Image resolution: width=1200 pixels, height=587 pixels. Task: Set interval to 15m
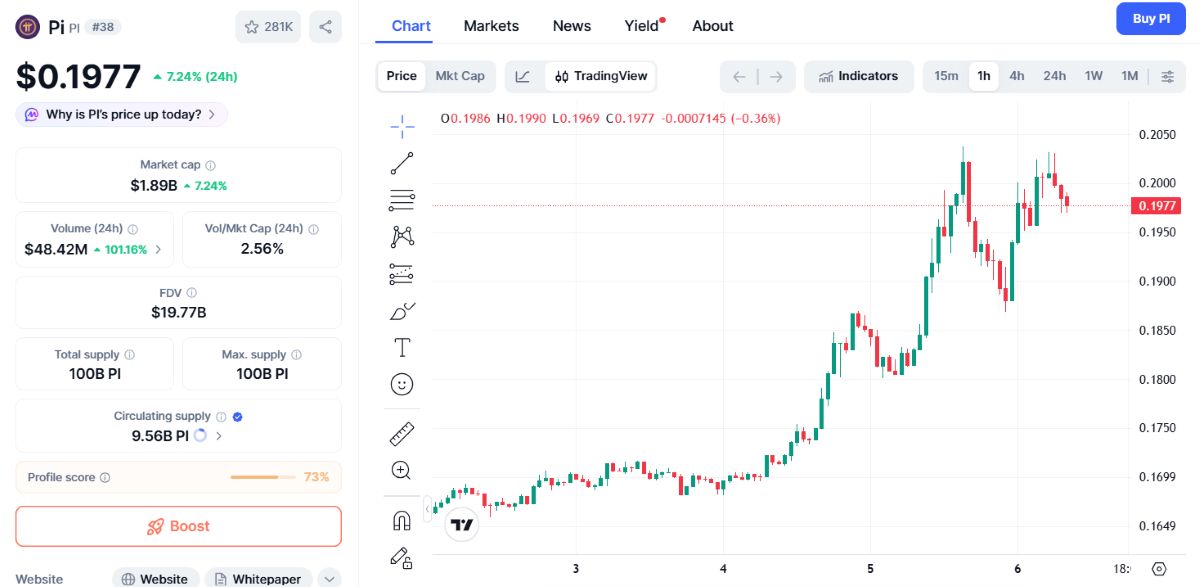(946, 76)
